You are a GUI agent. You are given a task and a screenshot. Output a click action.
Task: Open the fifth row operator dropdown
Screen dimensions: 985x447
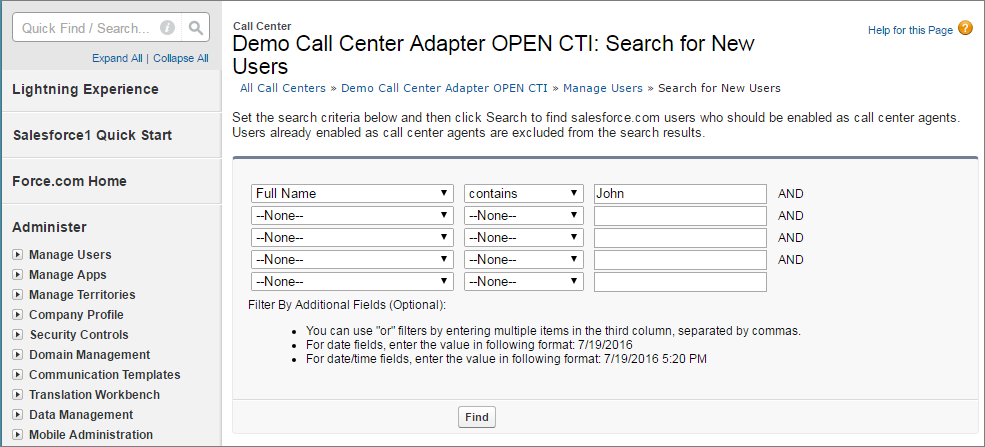pos(524,282)
